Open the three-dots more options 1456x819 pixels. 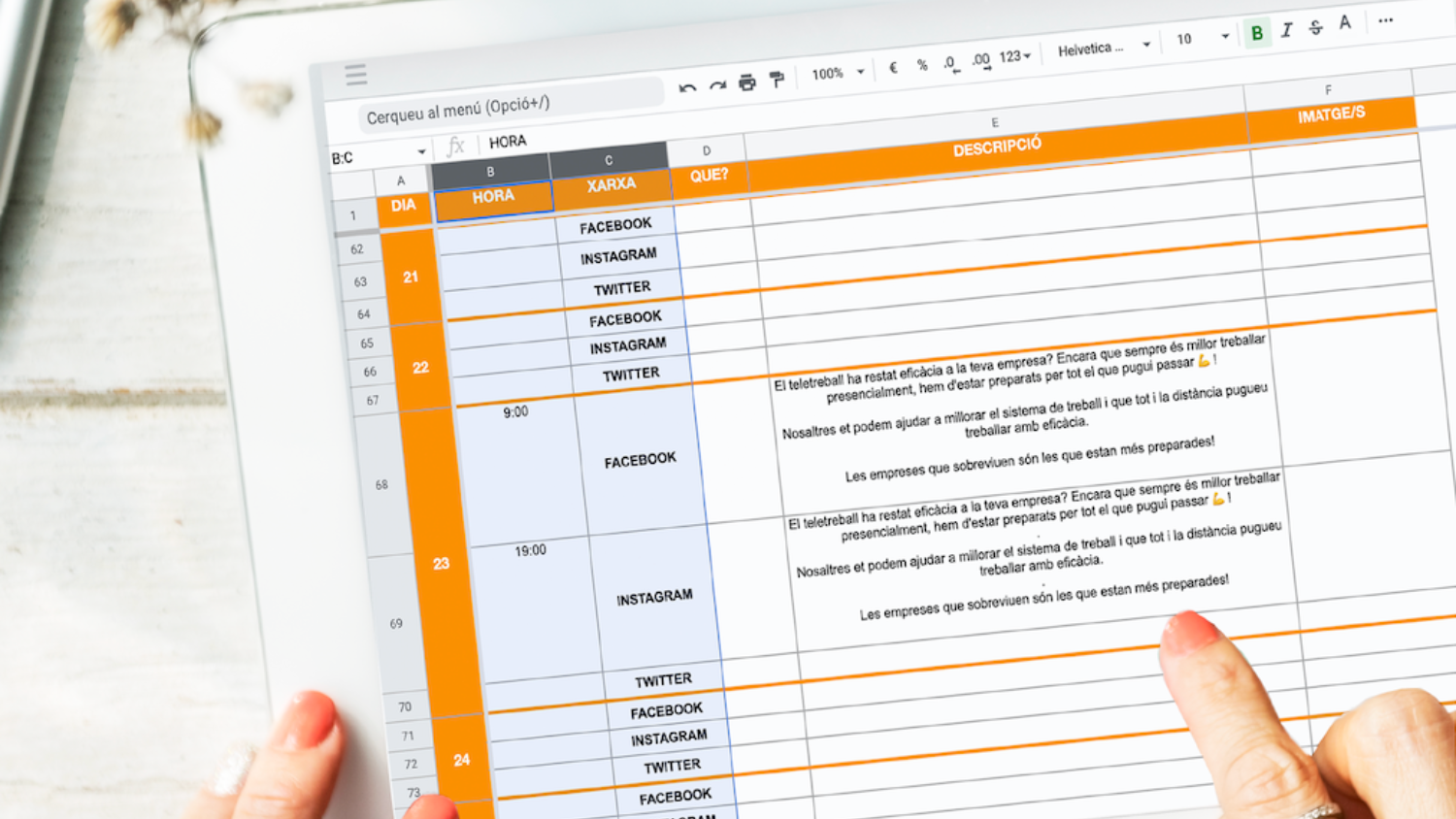1386,19
